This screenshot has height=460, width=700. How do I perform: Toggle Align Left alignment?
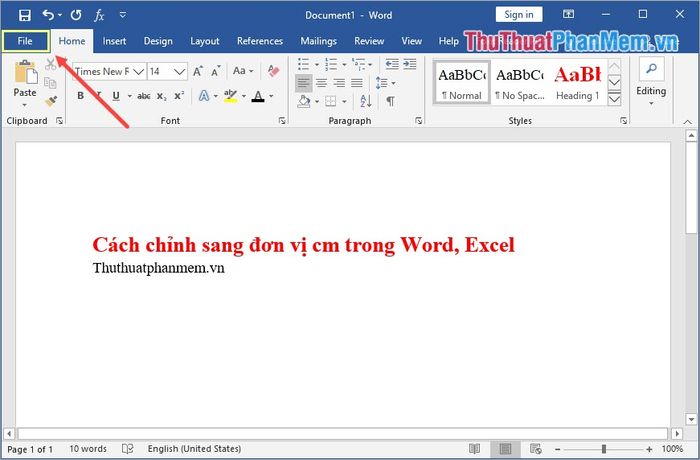(x=304, y=83)
